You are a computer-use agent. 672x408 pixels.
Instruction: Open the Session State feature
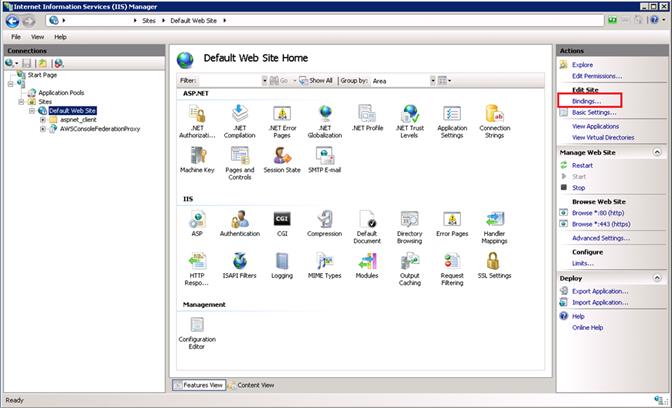point(282,160)
